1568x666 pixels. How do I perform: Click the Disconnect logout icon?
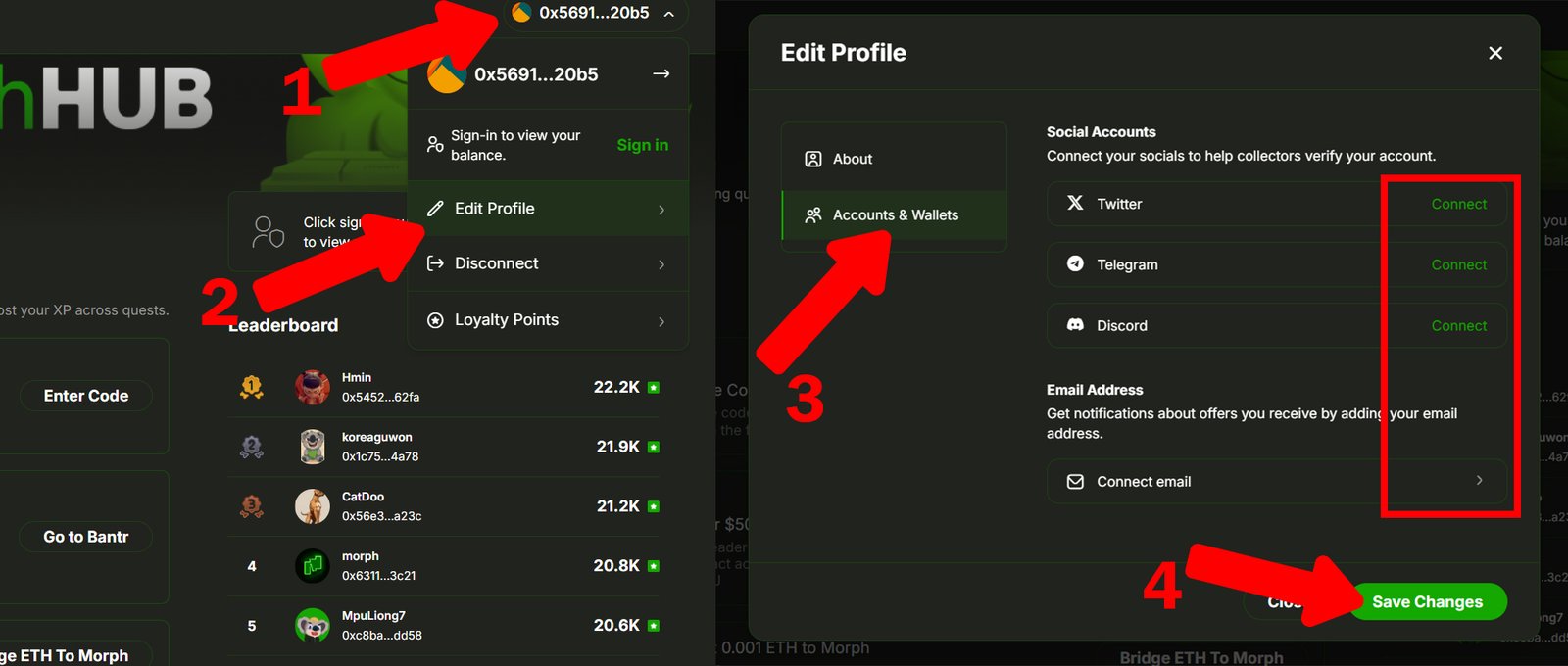click(436, 263)
